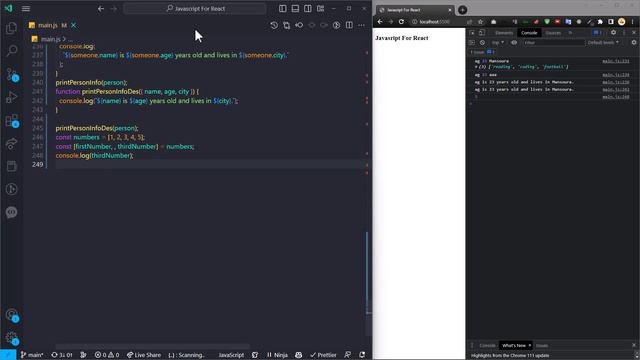Open Chrome three-dot menu
Image resolution: width=640 pixels, height=360 pixels.
pos(633,22)
